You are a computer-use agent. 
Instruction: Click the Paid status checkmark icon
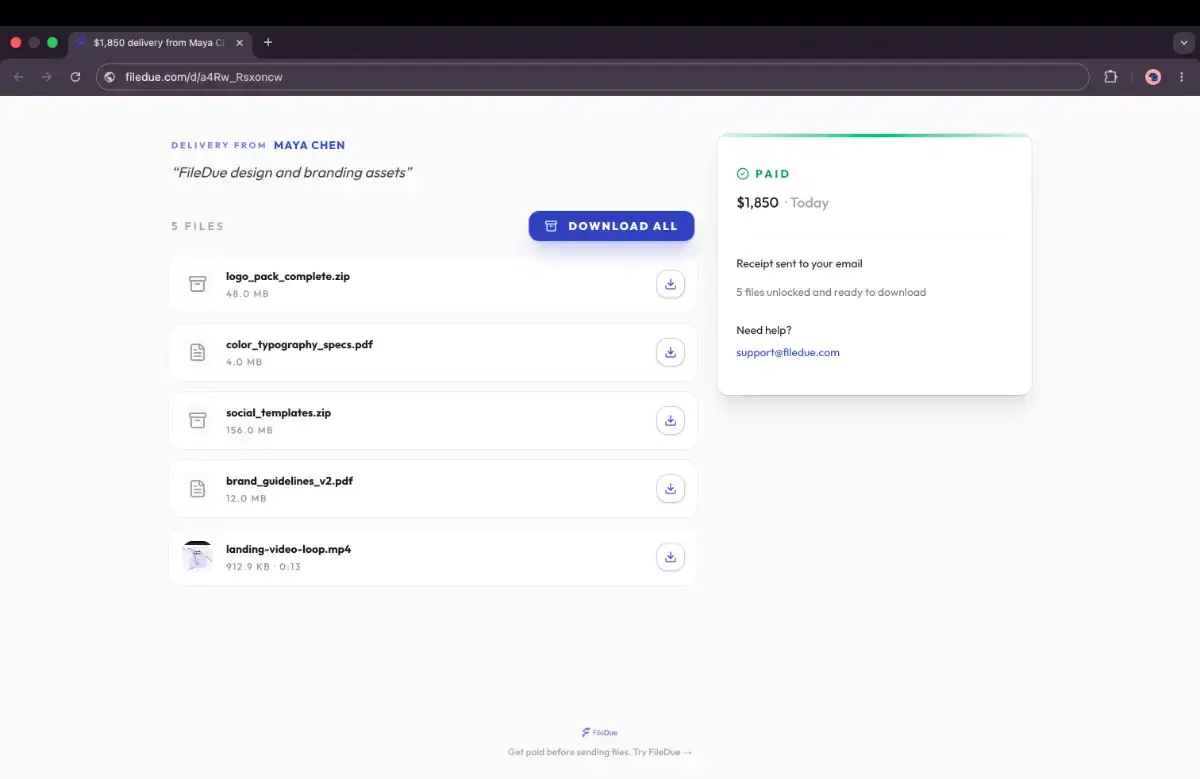pyautogui.click(x=742, y=174)
